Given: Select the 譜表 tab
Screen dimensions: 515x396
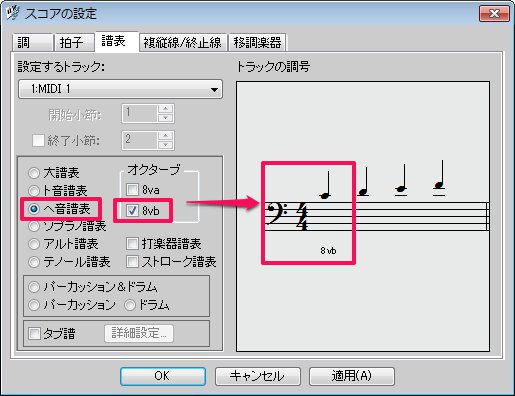Looking at the screenshot, I should [117, 42].
